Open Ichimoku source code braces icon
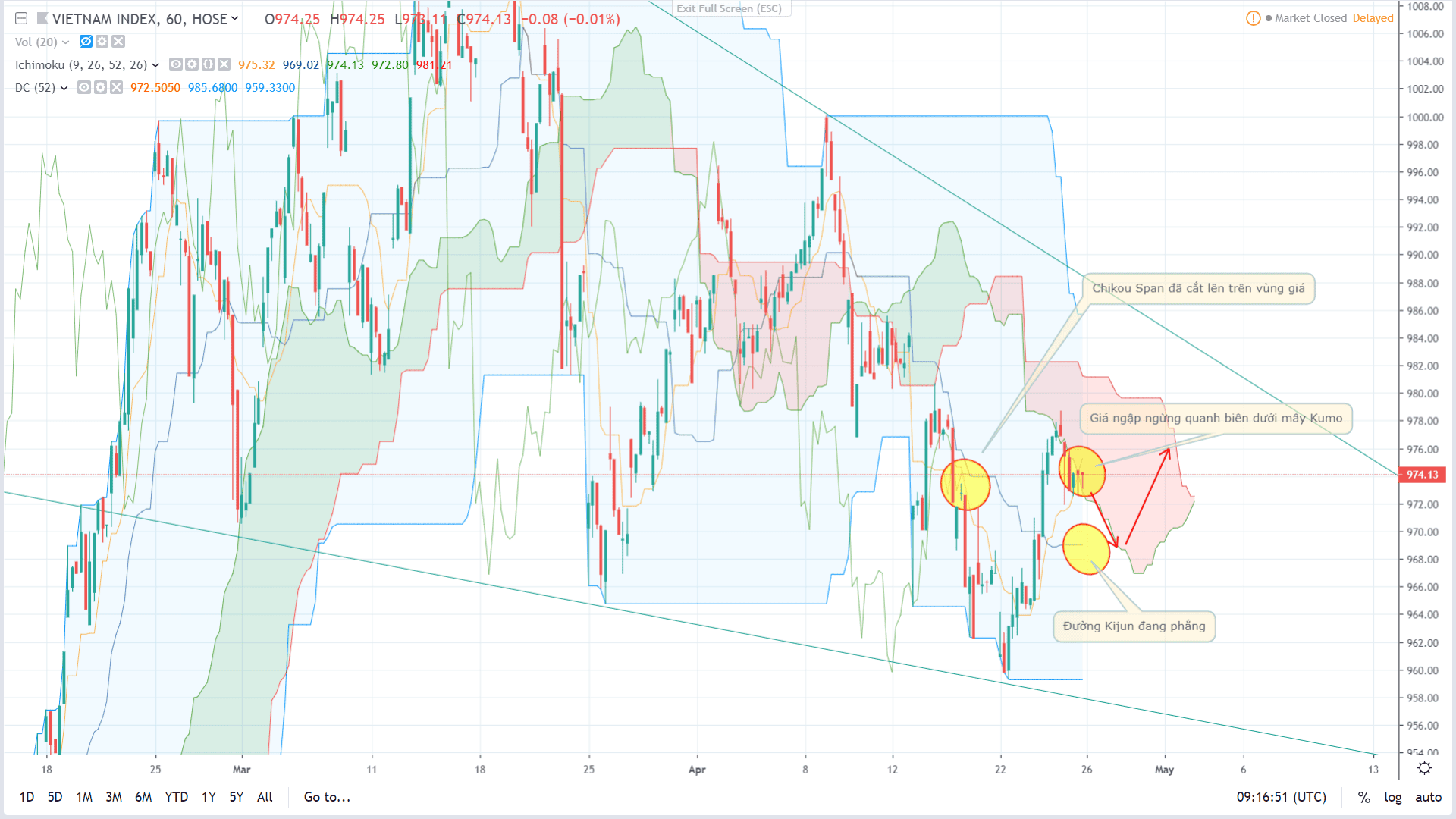Screen dimensions: 1456x819 click(208, 64)
